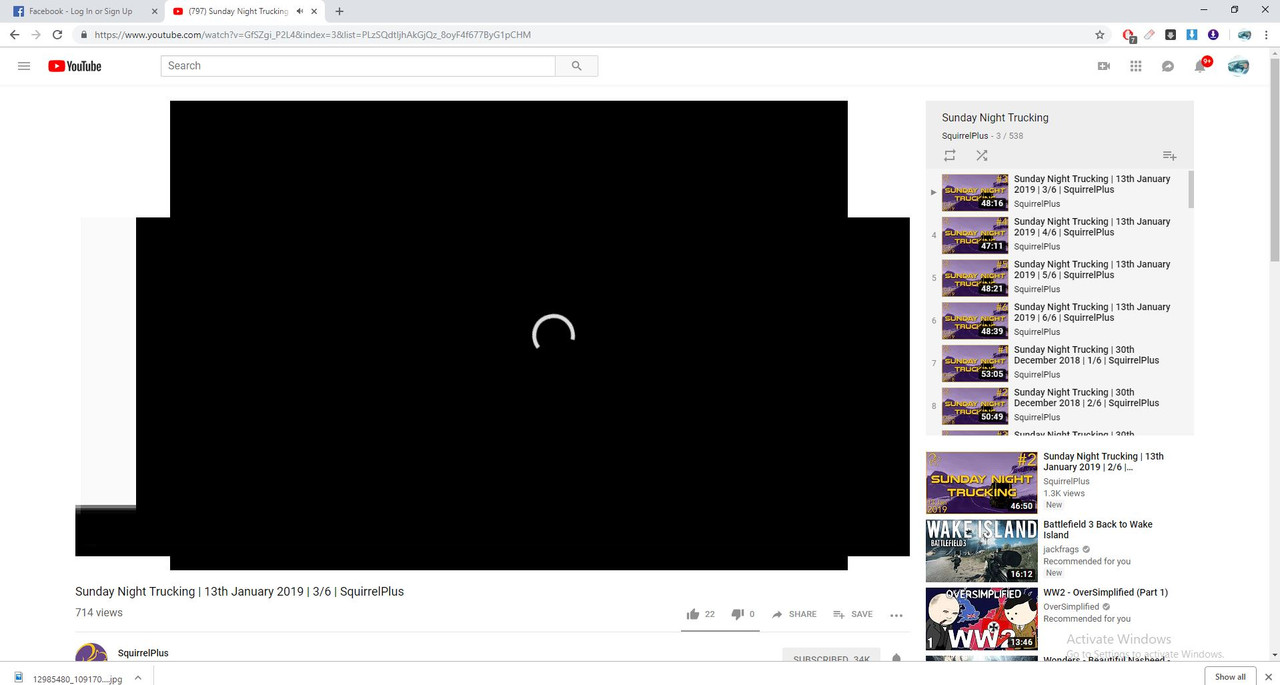Click Show all downloads
1280x685 pixels.
coord(1230,677)
